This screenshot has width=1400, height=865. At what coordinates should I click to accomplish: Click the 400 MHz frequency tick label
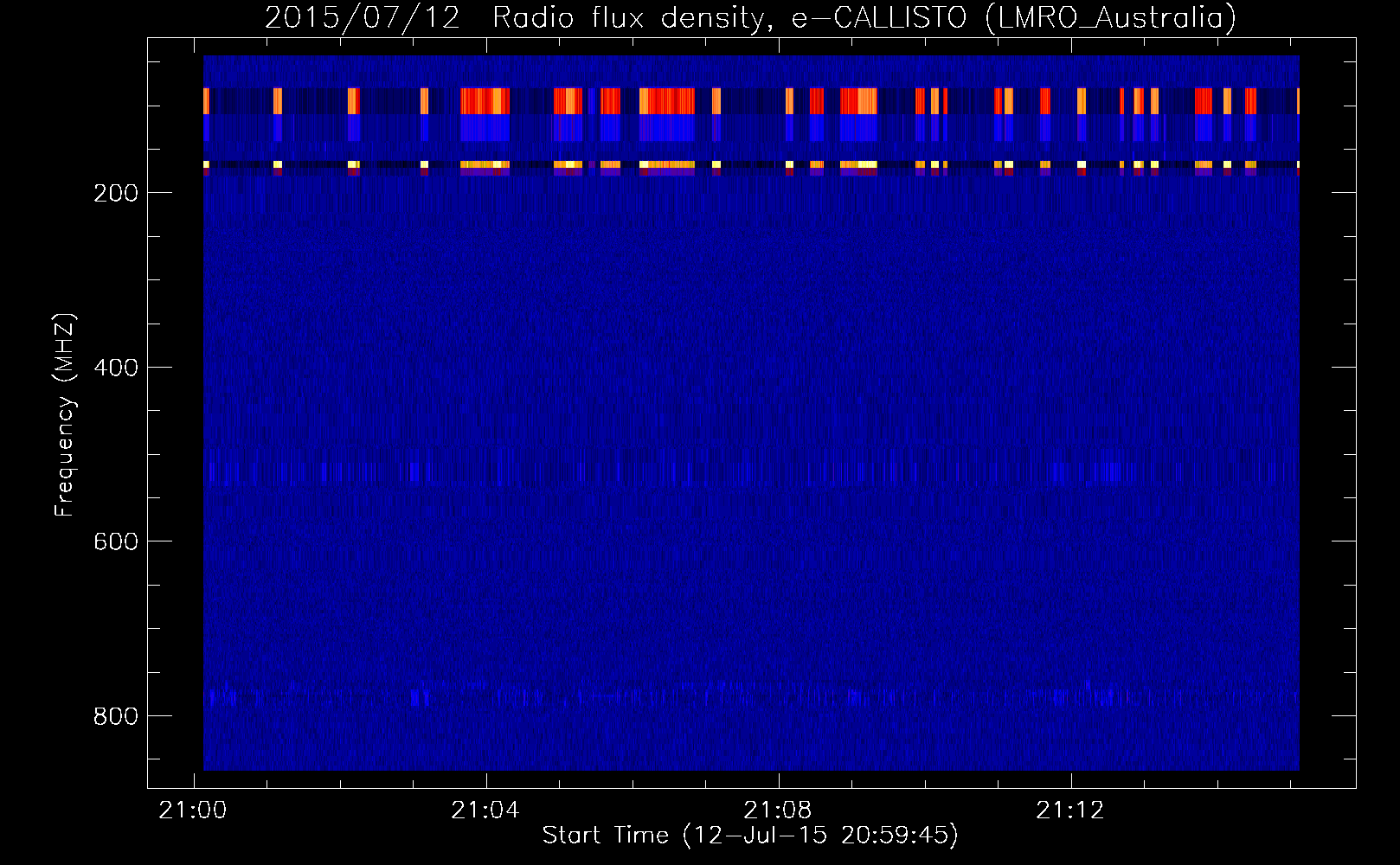point(116,368)
